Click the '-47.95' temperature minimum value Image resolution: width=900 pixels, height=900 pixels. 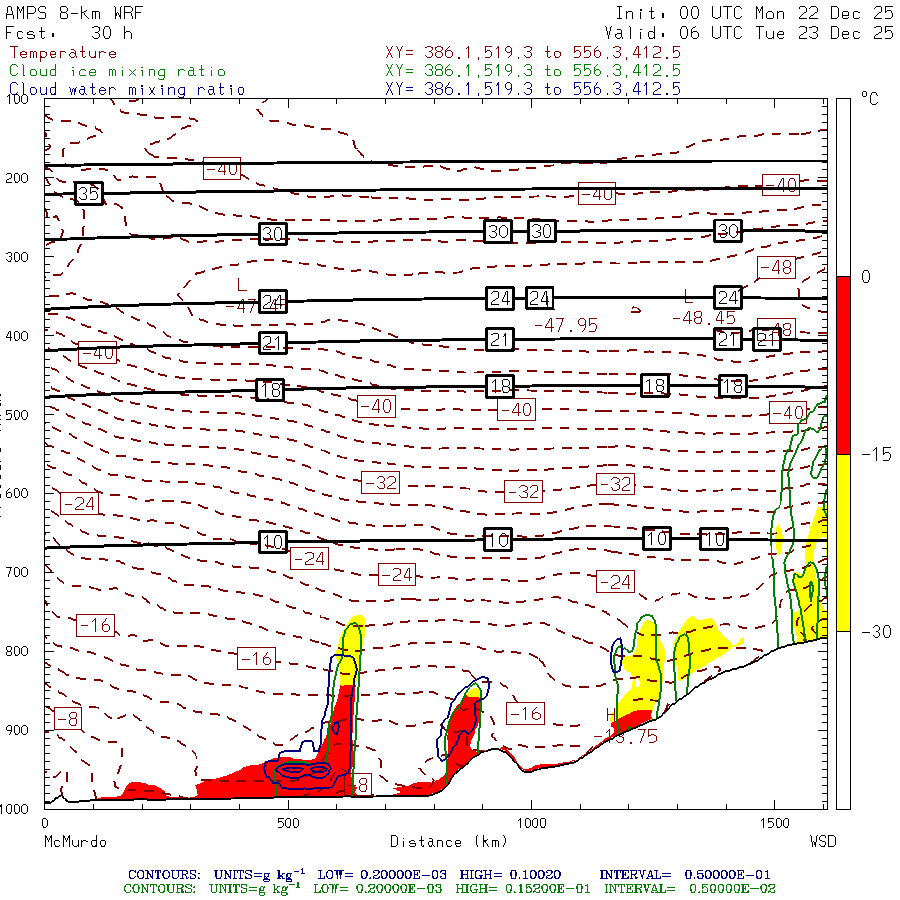[x=566, y=325]
